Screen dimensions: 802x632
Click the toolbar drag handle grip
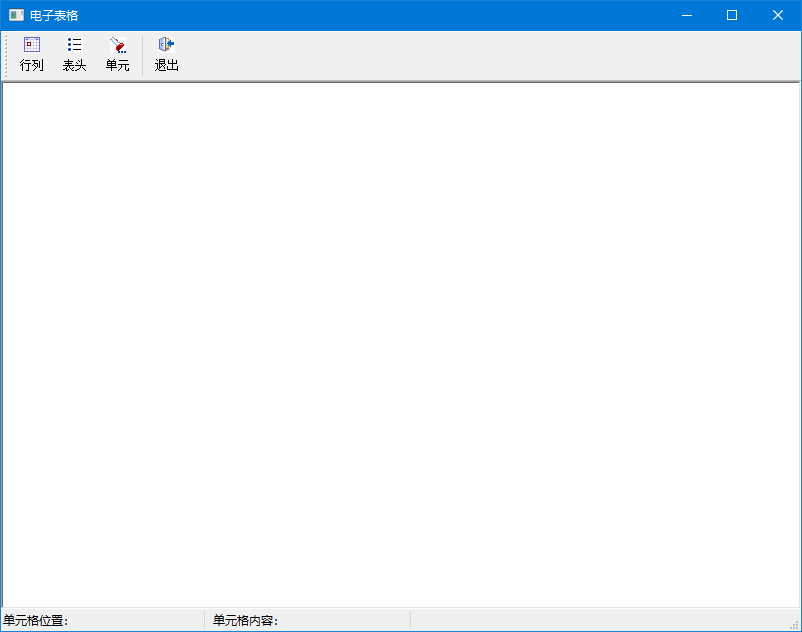point(6,55)
